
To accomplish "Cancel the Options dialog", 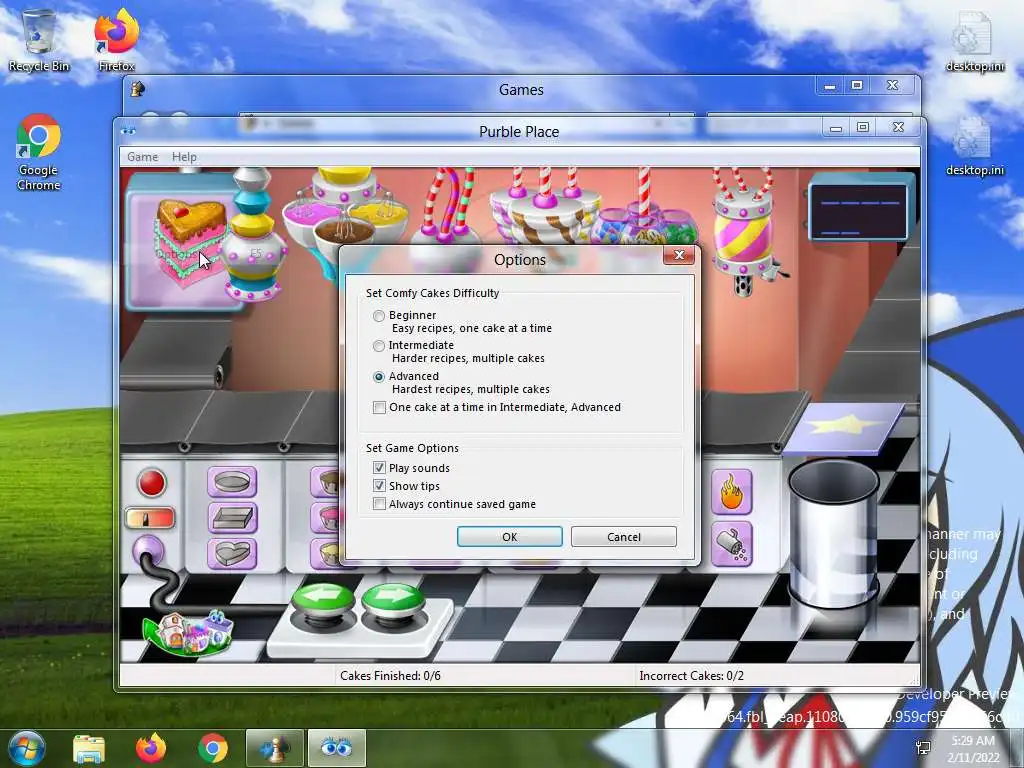I will pos(624,537).
